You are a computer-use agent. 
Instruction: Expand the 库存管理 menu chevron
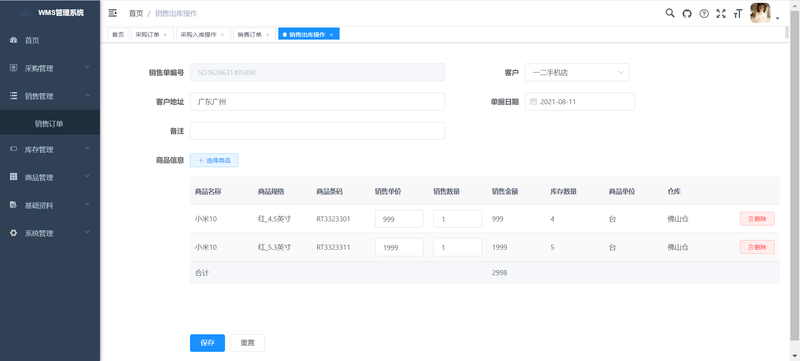coord(87,148)
